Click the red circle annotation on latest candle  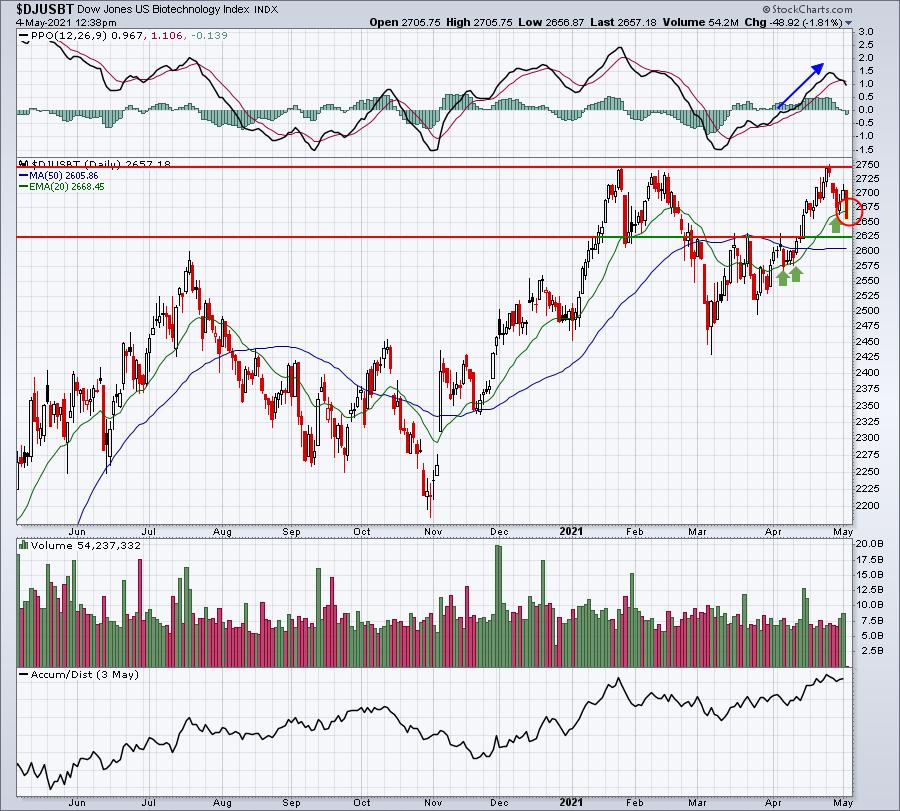848,211
